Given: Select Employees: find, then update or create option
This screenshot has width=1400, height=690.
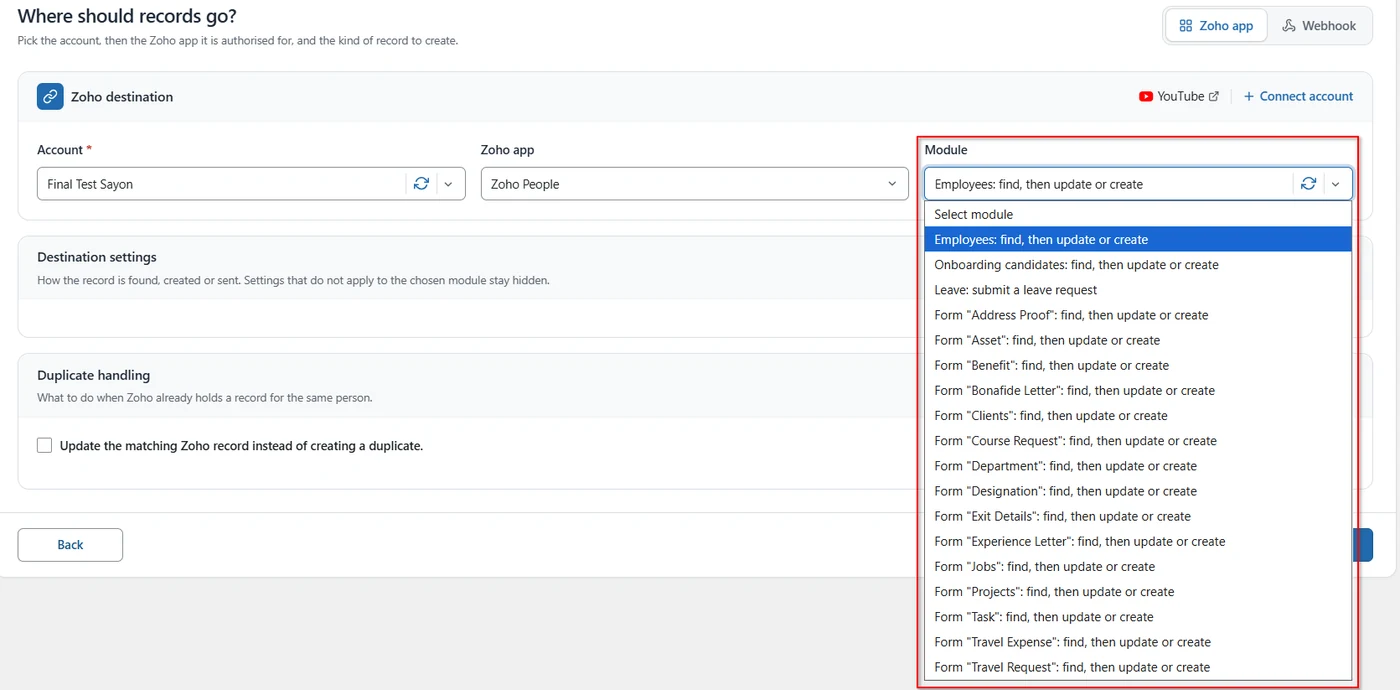Looking at the screenshot, I should click(1138, 240).
